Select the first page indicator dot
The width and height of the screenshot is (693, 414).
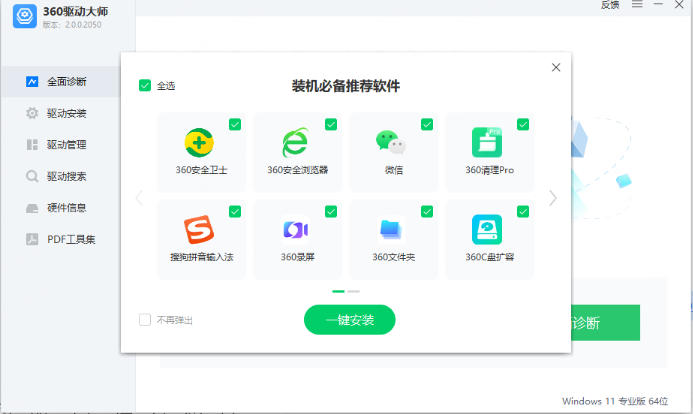point(338,291)
